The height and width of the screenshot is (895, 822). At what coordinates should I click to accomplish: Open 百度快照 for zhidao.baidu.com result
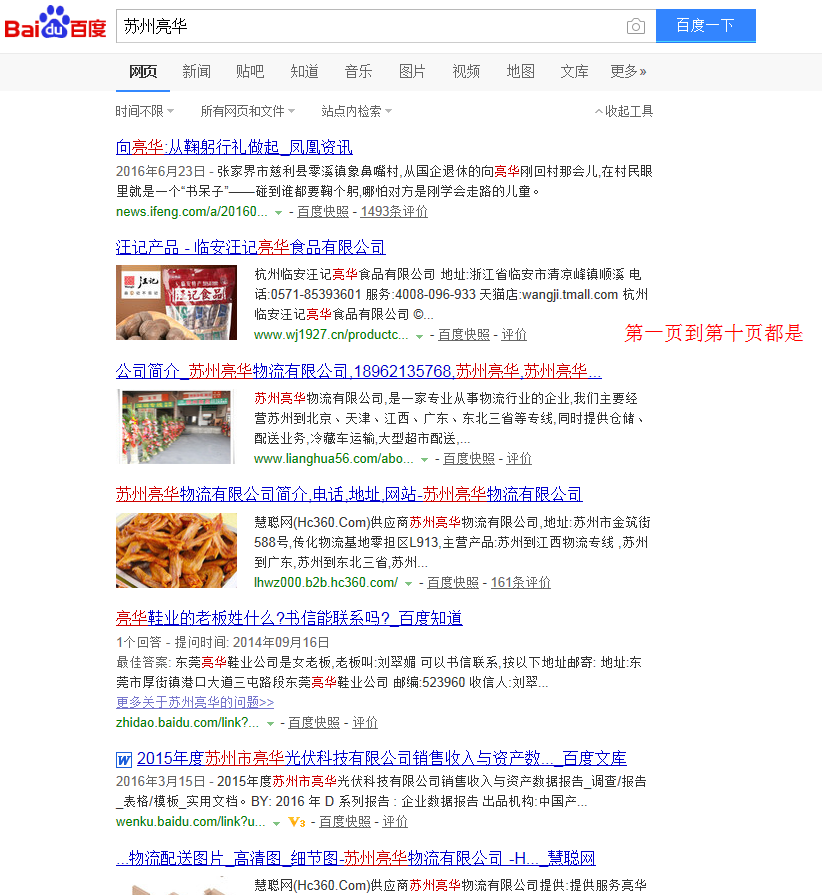tap(313, 723)
